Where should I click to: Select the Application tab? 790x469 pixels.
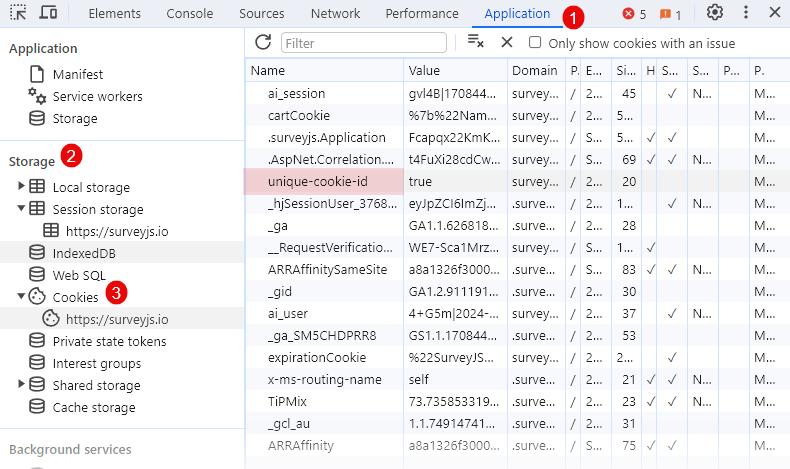click(517, 14)
